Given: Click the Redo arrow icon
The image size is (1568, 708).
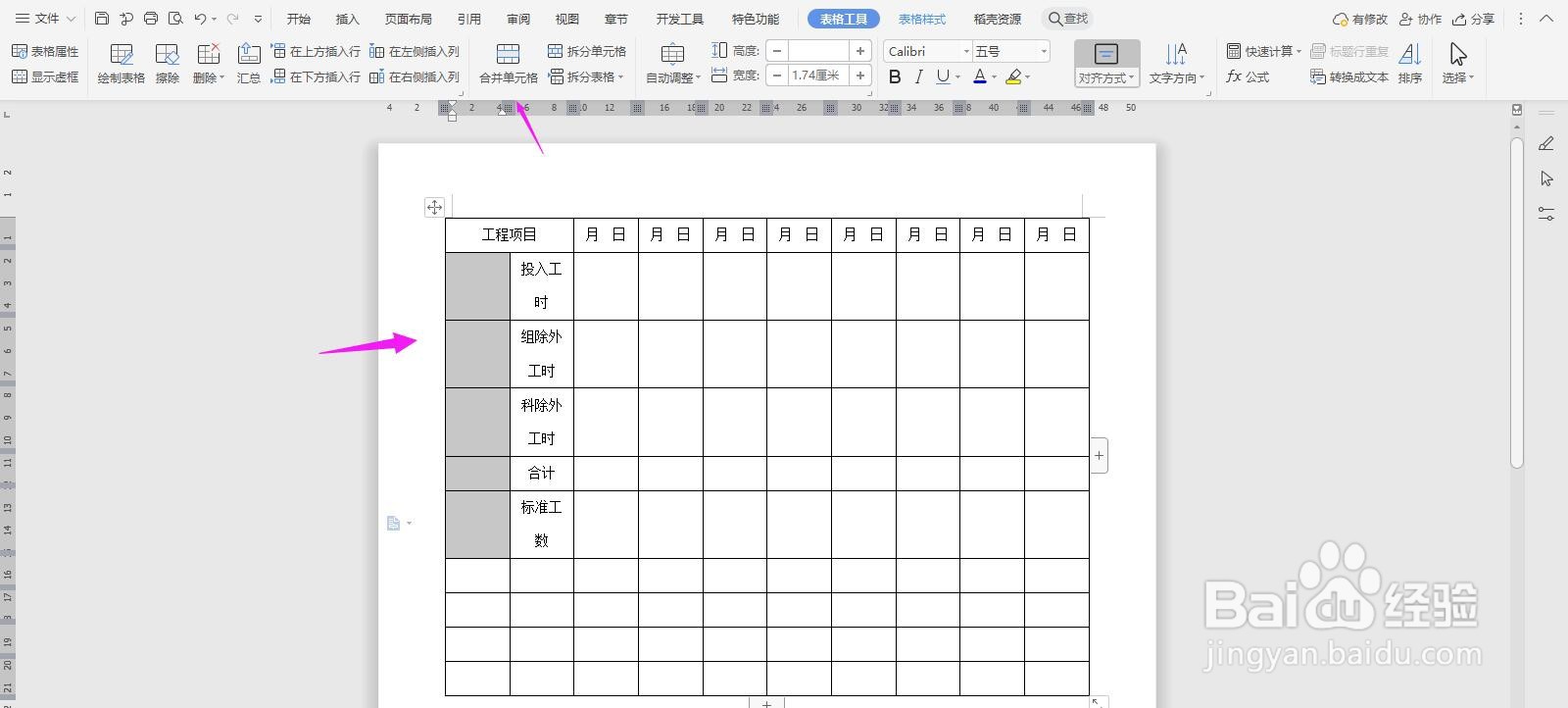Looking at the screenshot, I should (232, 19).
